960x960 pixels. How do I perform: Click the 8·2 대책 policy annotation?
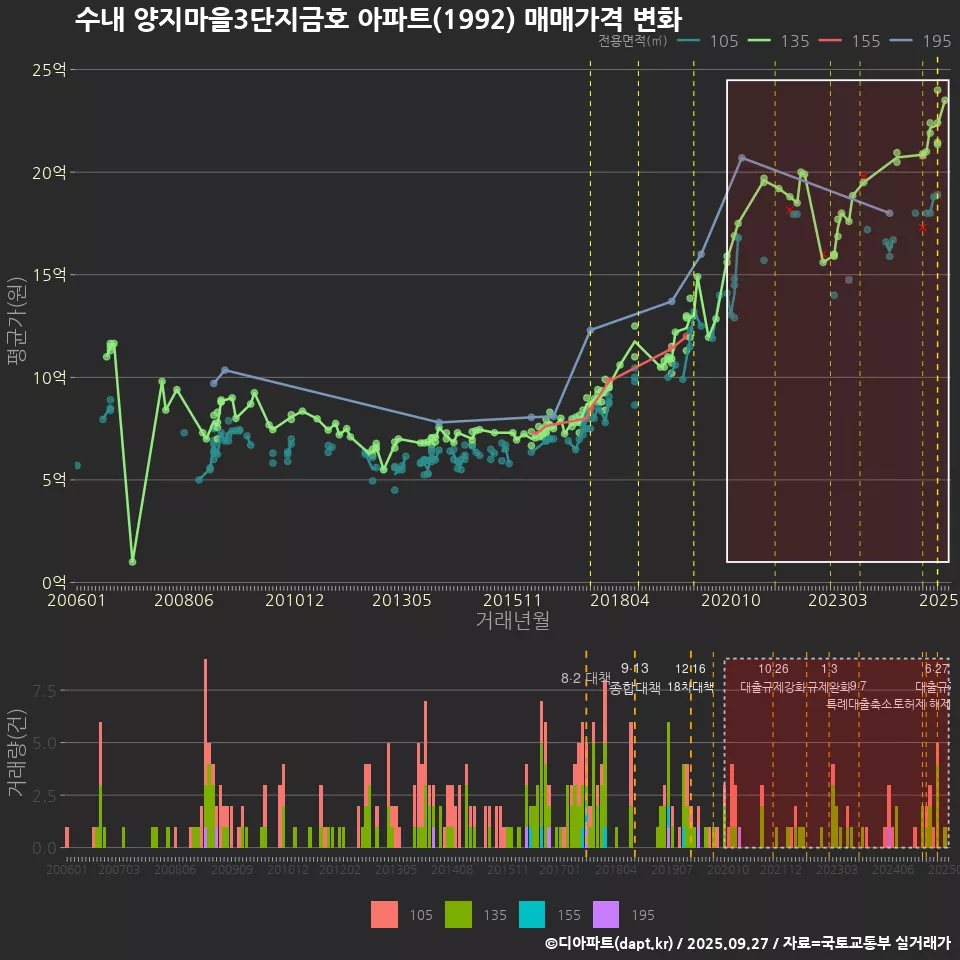[585, 678]
